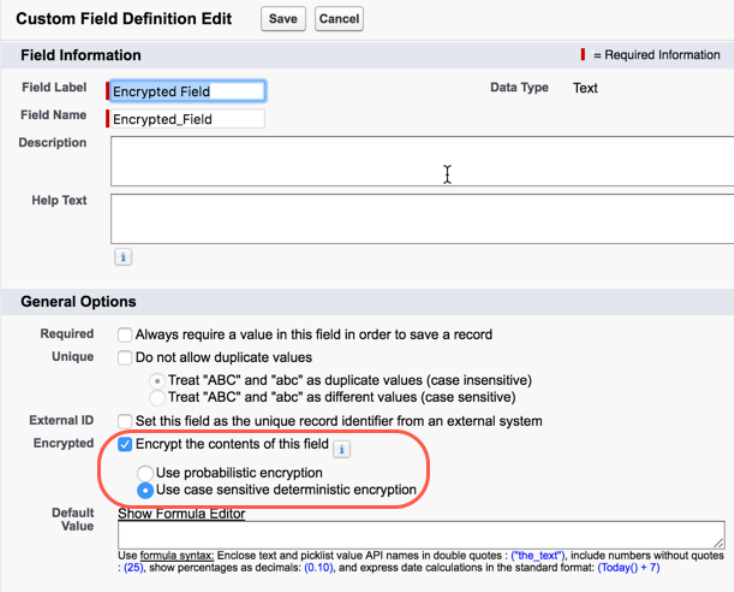Click the Default Value text area
Image resolution: width=734 pixels, height=592 pixels.
420,534
